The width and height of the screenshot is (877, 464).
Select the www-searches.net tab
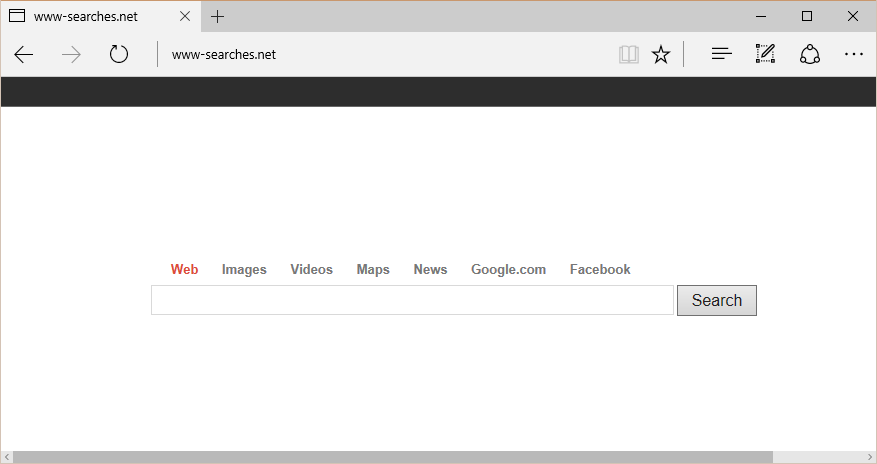(100, 16)
